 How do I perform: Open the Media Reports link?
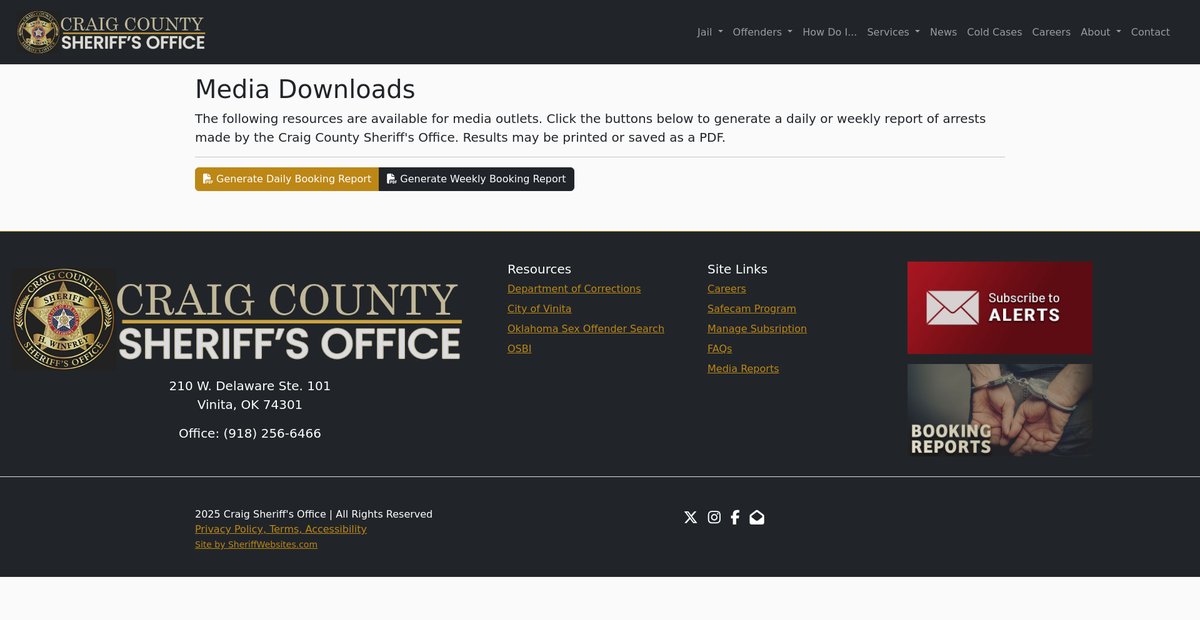tap(743, 369)
